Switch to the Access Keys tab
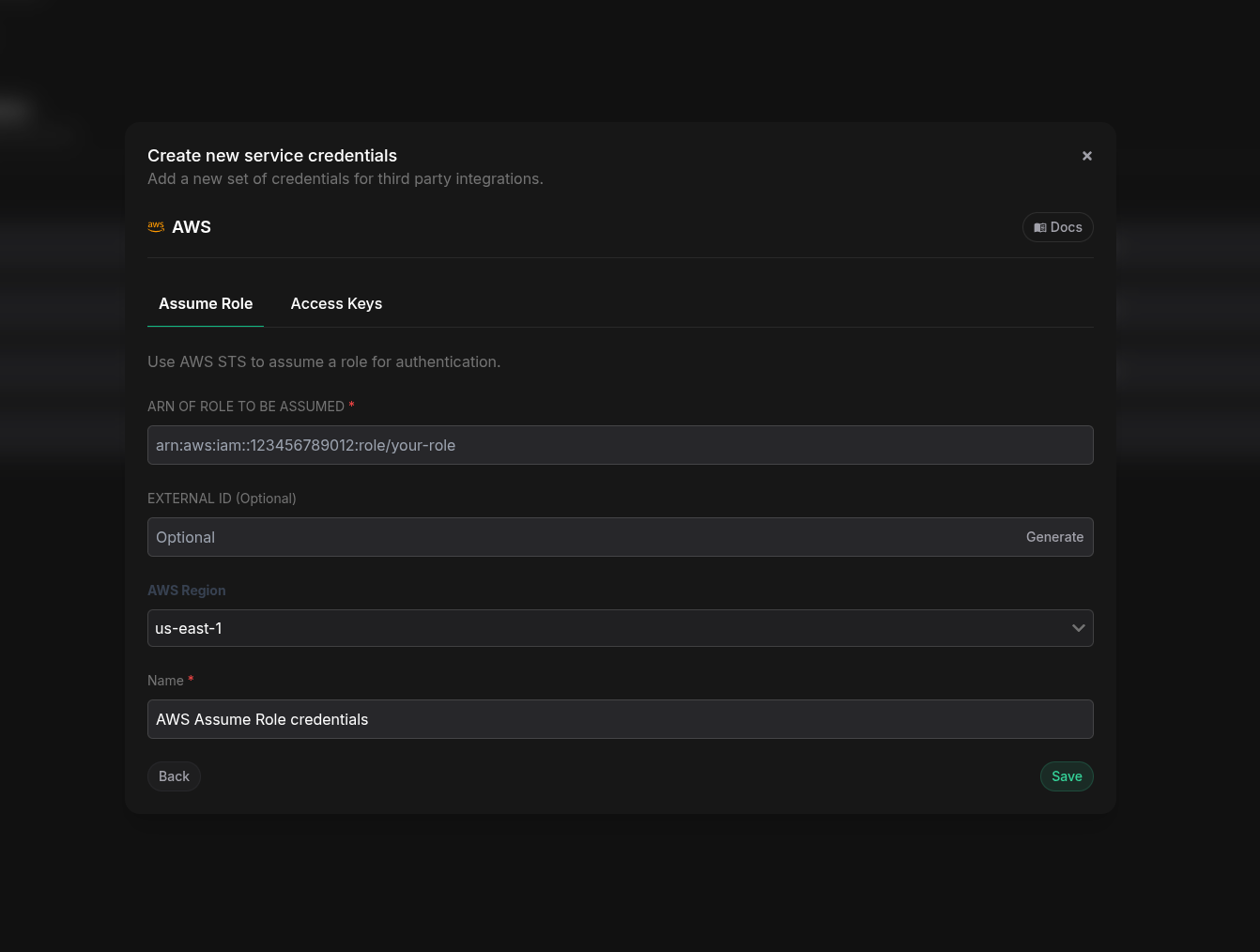1260x952 pixels. pos(336,303)
